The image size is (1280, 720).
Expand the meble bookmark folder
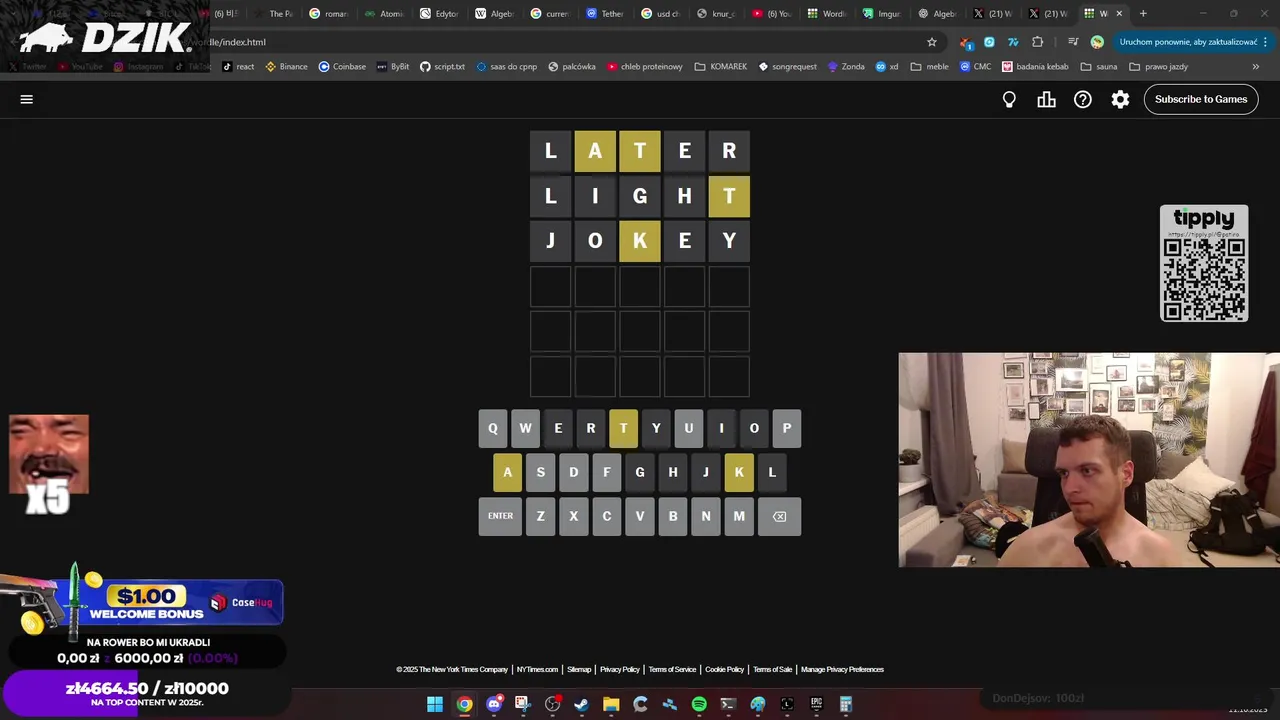pyautogui.click(x=929, y=66)
